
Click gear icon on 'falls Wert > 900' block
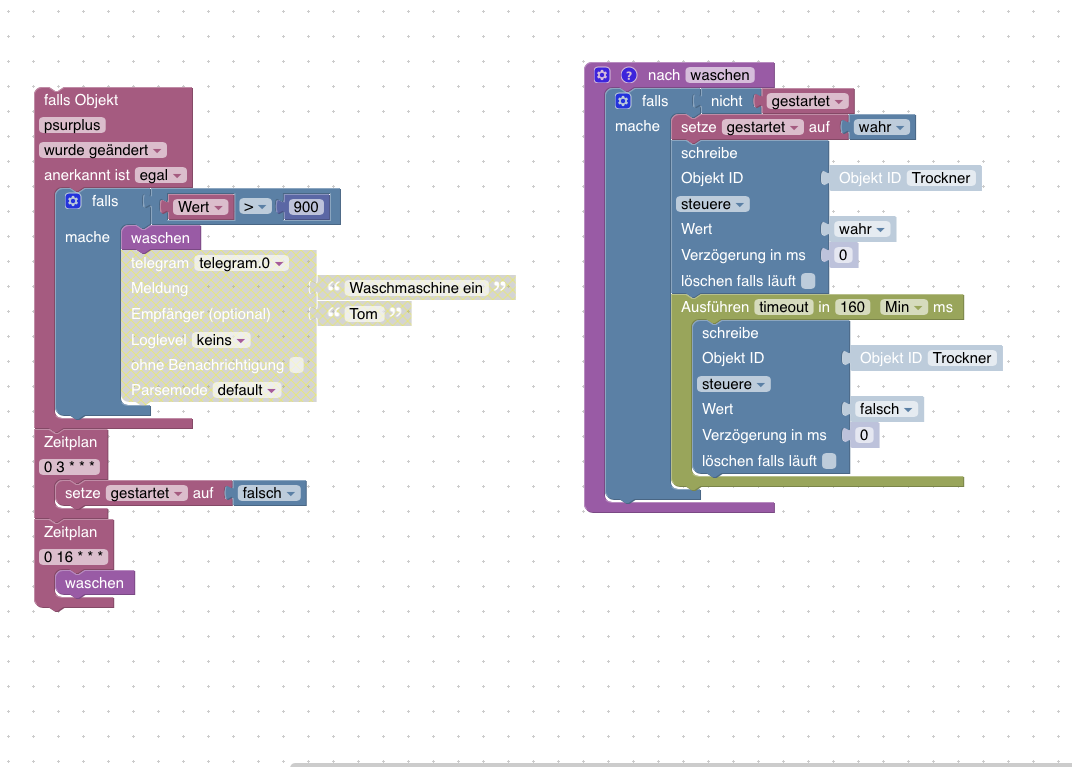pos(73,201)
